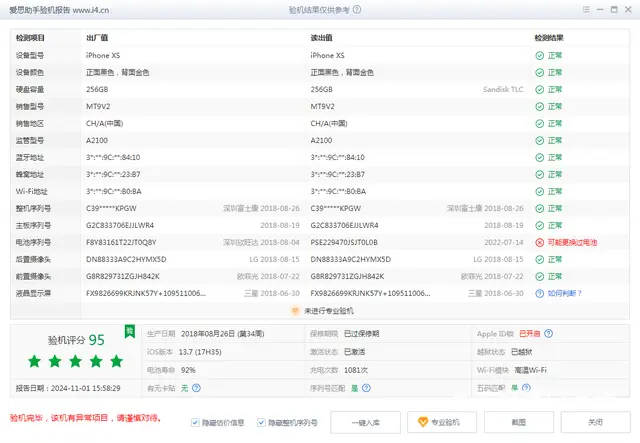Click the green check icon in the 后置摄像头 row
Image resolution: width=640 pixels, height=443 pixels.
(x=540, y=260)
